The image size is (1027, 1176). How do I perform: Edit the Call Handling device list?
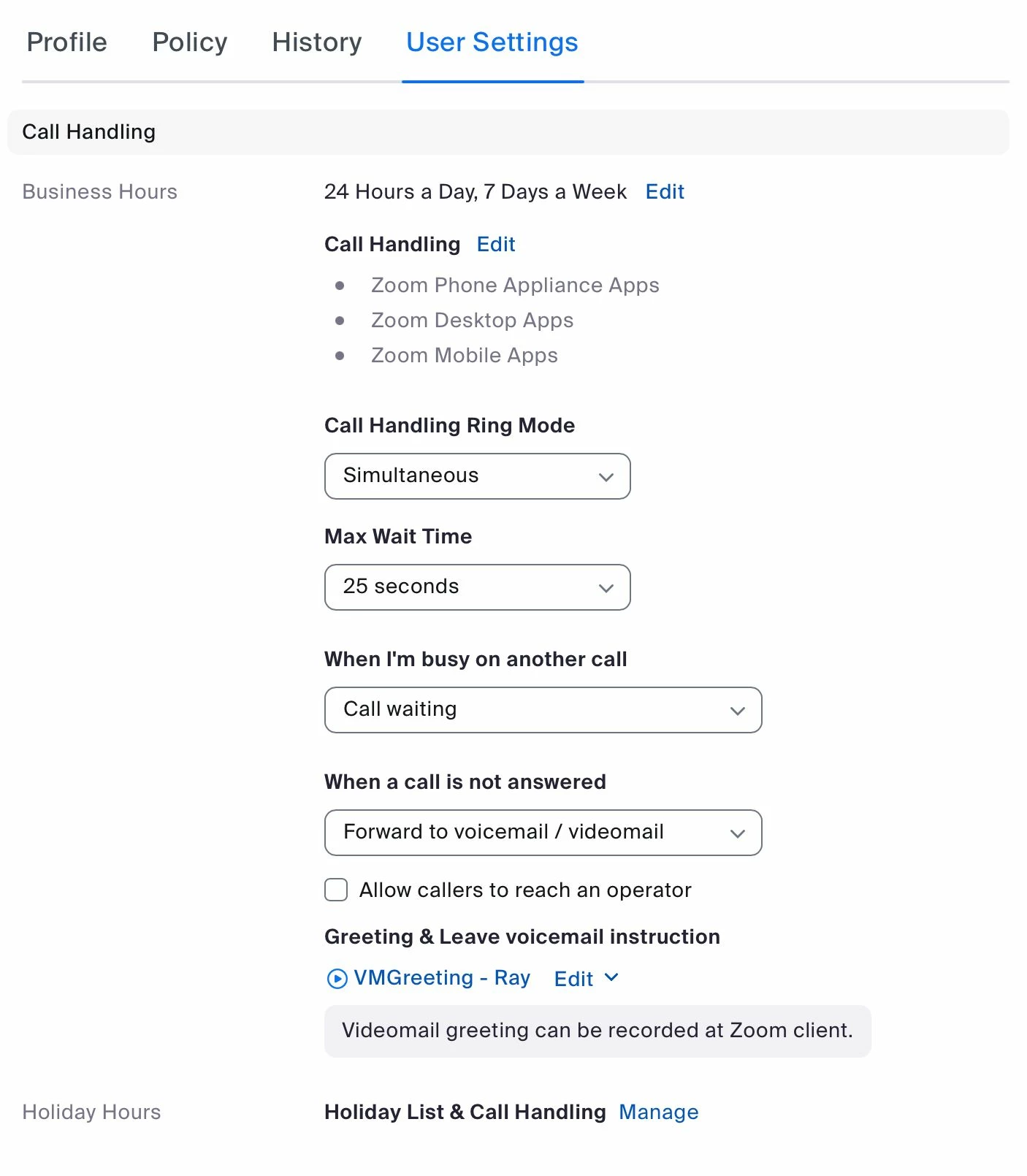(x=495, y=244)
